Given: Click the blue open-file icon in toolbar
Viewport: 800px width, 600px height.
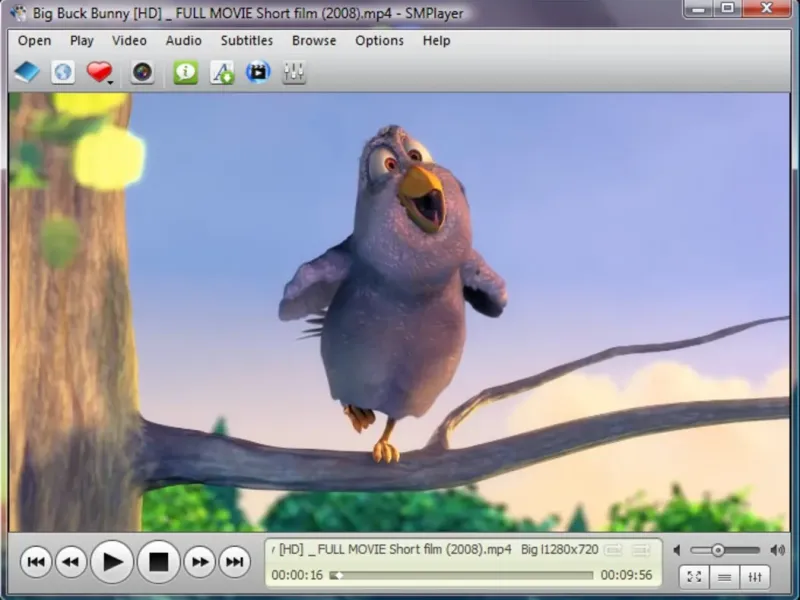Looking at the screenshot, I should [x=27, y=72].
